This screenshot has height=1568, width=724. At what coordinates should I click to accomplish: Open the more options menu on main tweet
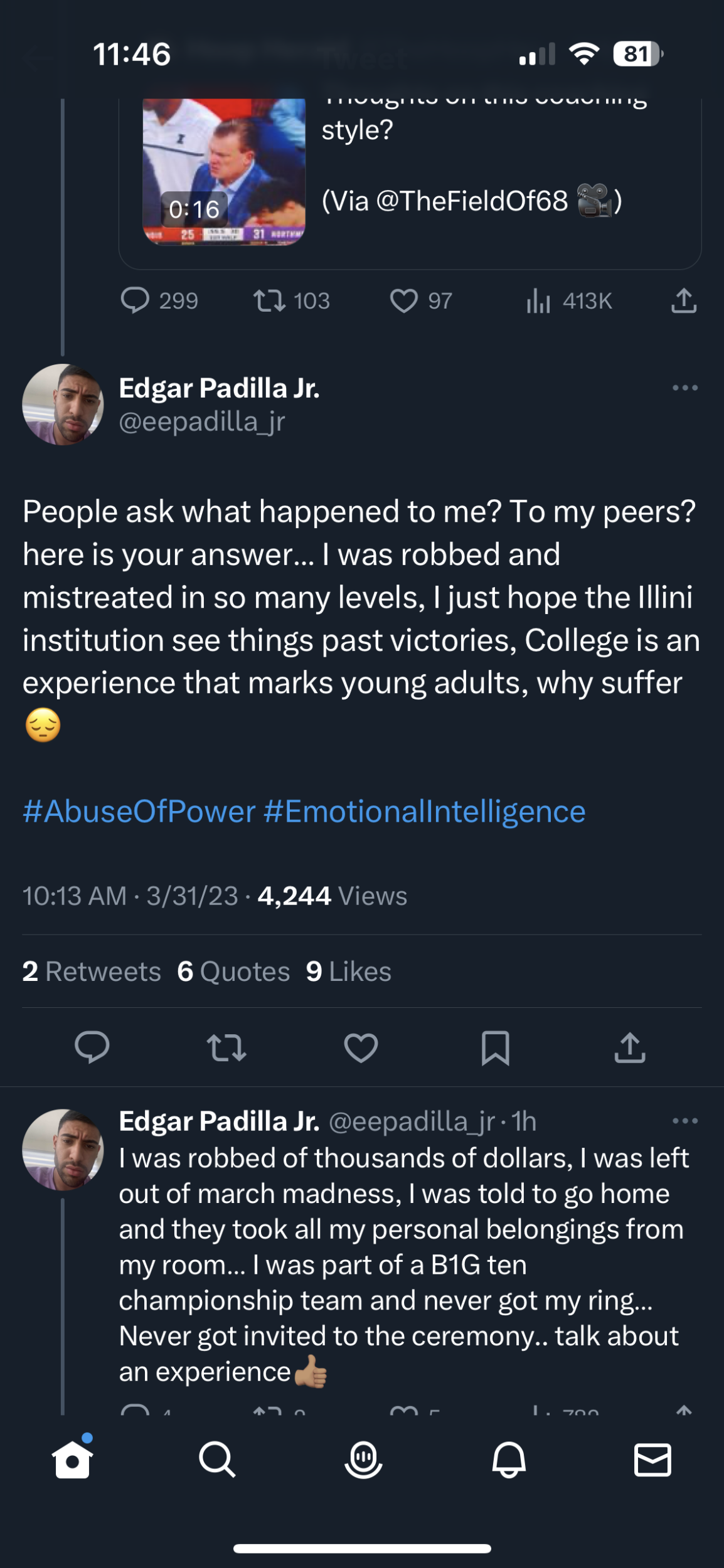(x=684, y=388)
